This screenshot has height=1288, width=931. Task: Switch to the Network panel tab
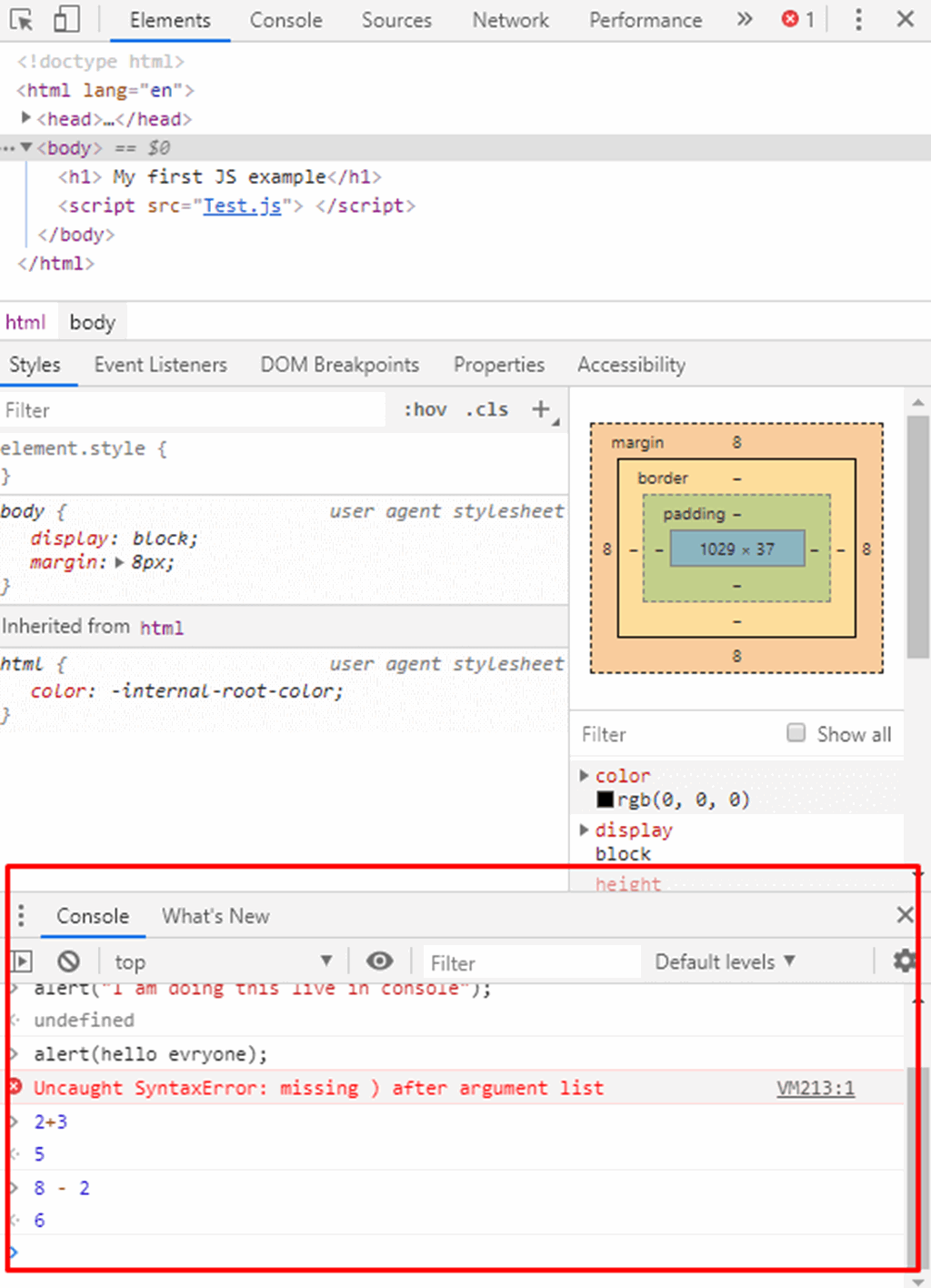509,19
